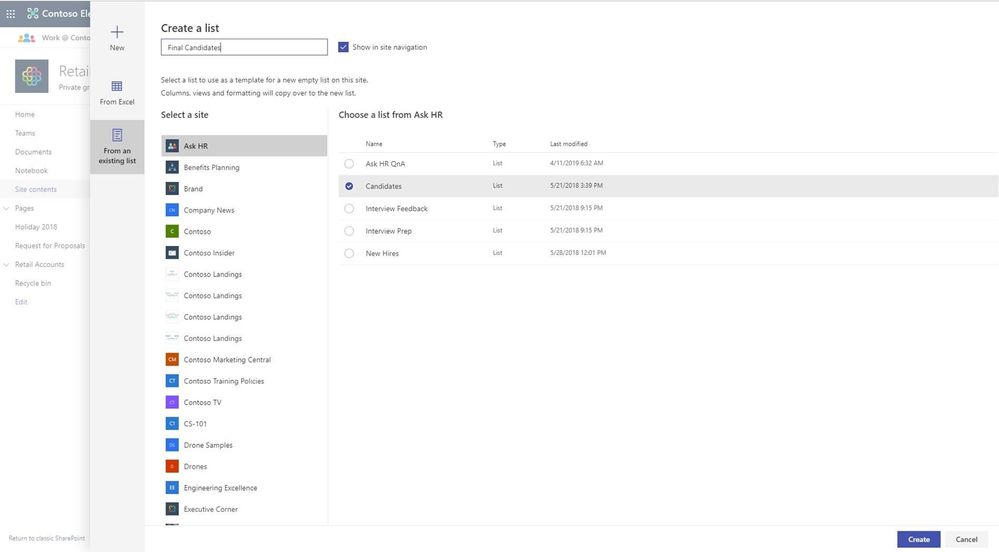The width and height of the screenshot is (999, 552).
Task: Open Site contents in the navigation
Action: click(x=36, y=189)
